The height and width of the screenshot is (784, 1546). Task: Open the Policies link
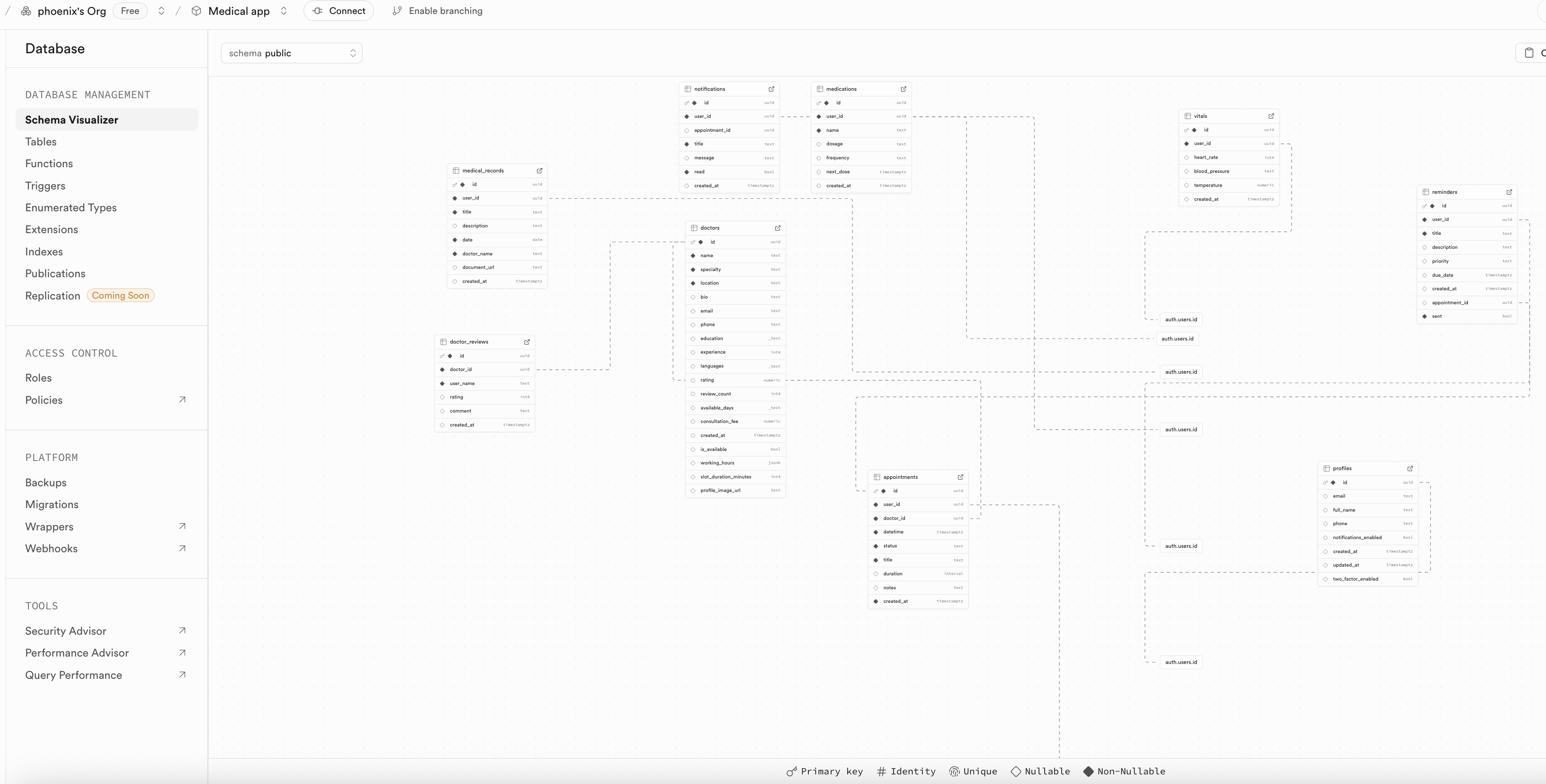[x=44, y=400]
